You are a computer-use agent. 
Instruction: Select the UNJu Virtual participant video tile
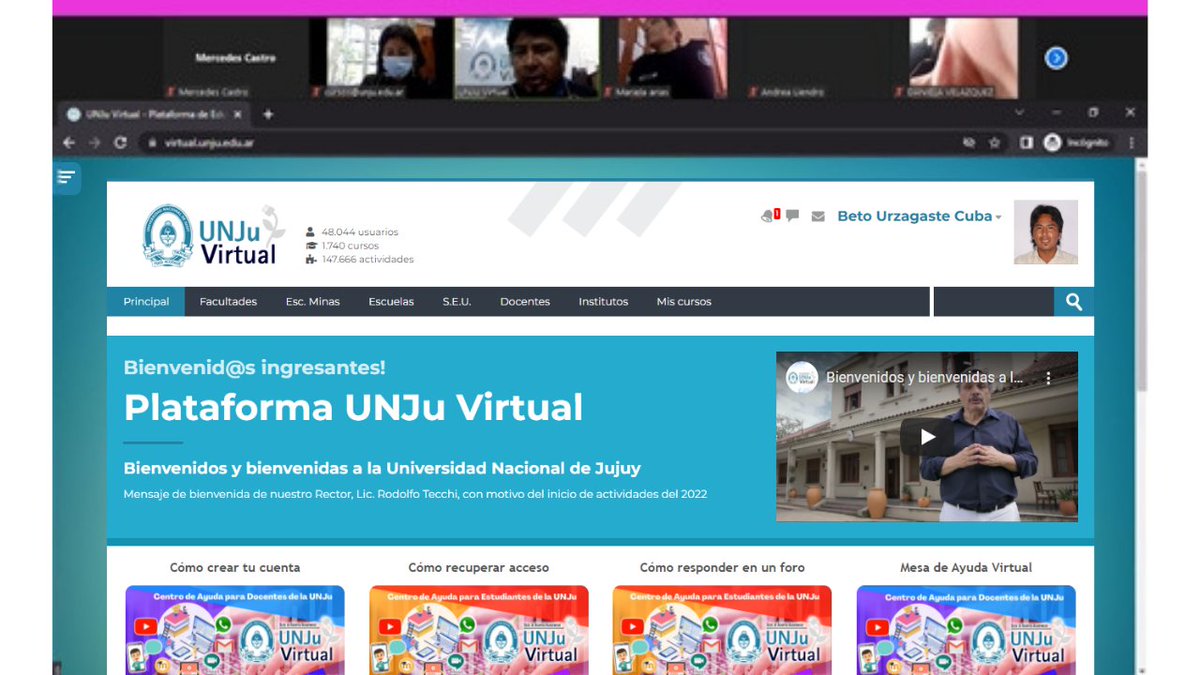pos(527,59)
